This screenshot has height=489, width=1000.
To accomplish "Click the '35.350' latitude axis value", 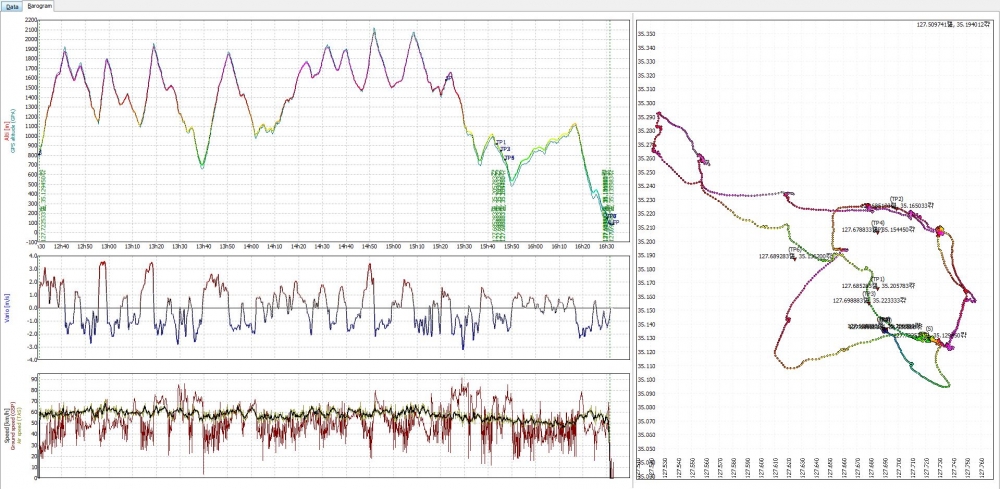I will [x=646, y=34].
